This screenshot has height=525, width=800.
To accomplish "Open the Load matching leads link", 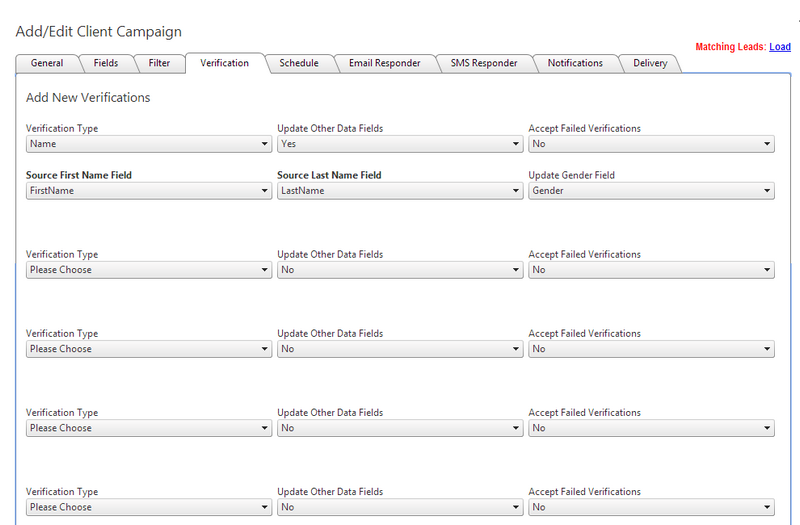I will [779, 47].
